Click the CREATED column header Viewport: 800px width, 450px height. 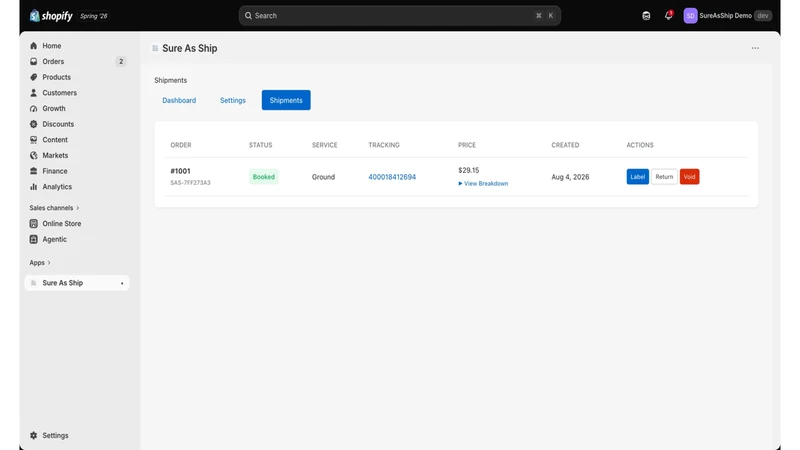(565, 145)
